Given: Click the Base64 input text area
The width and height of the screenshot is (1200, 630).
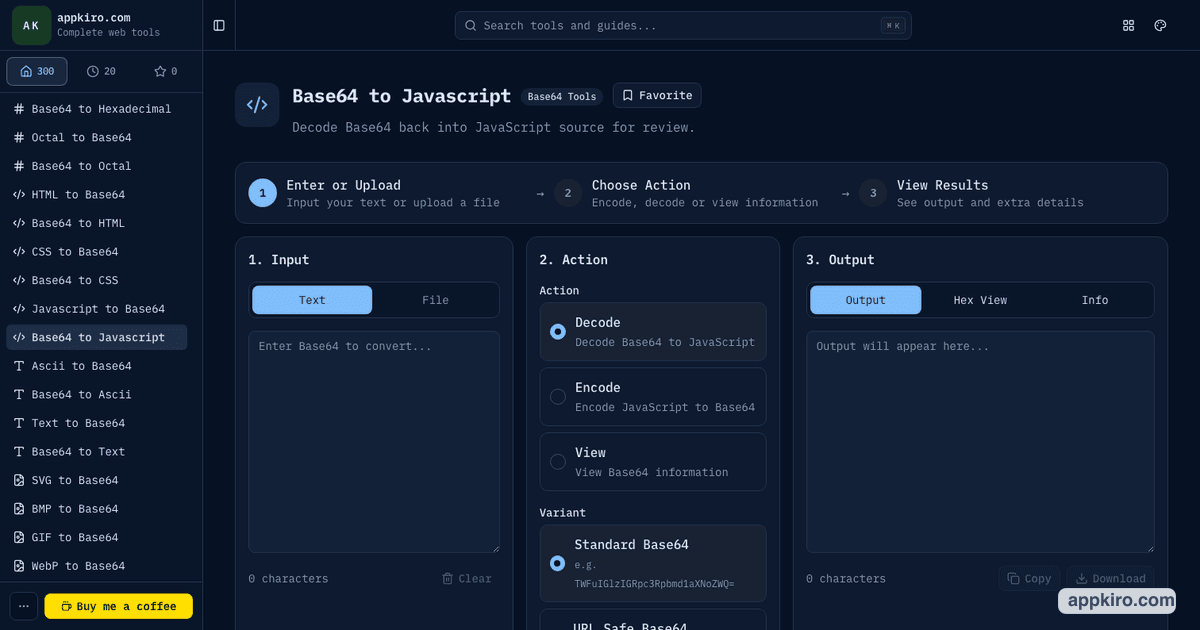Looking at the screenshot, I should tap(374, 442).
